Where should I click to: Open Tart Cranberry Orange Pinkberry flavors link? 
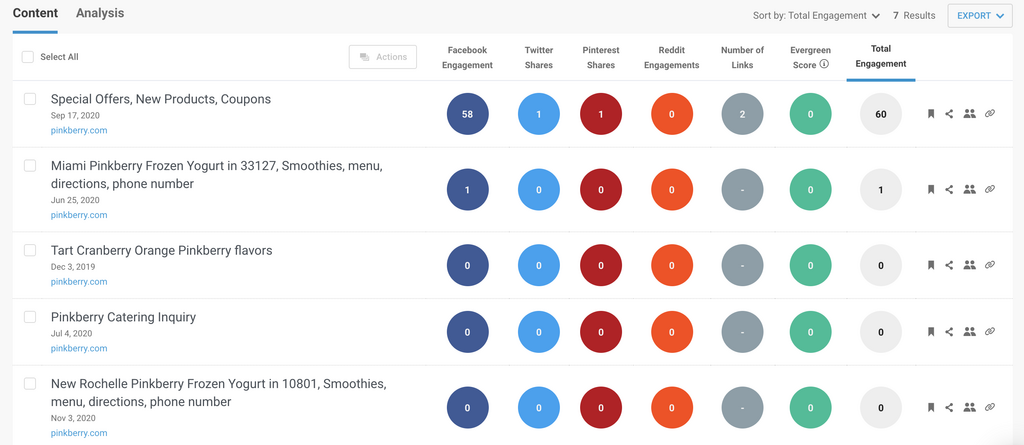(x=161, y=250)
